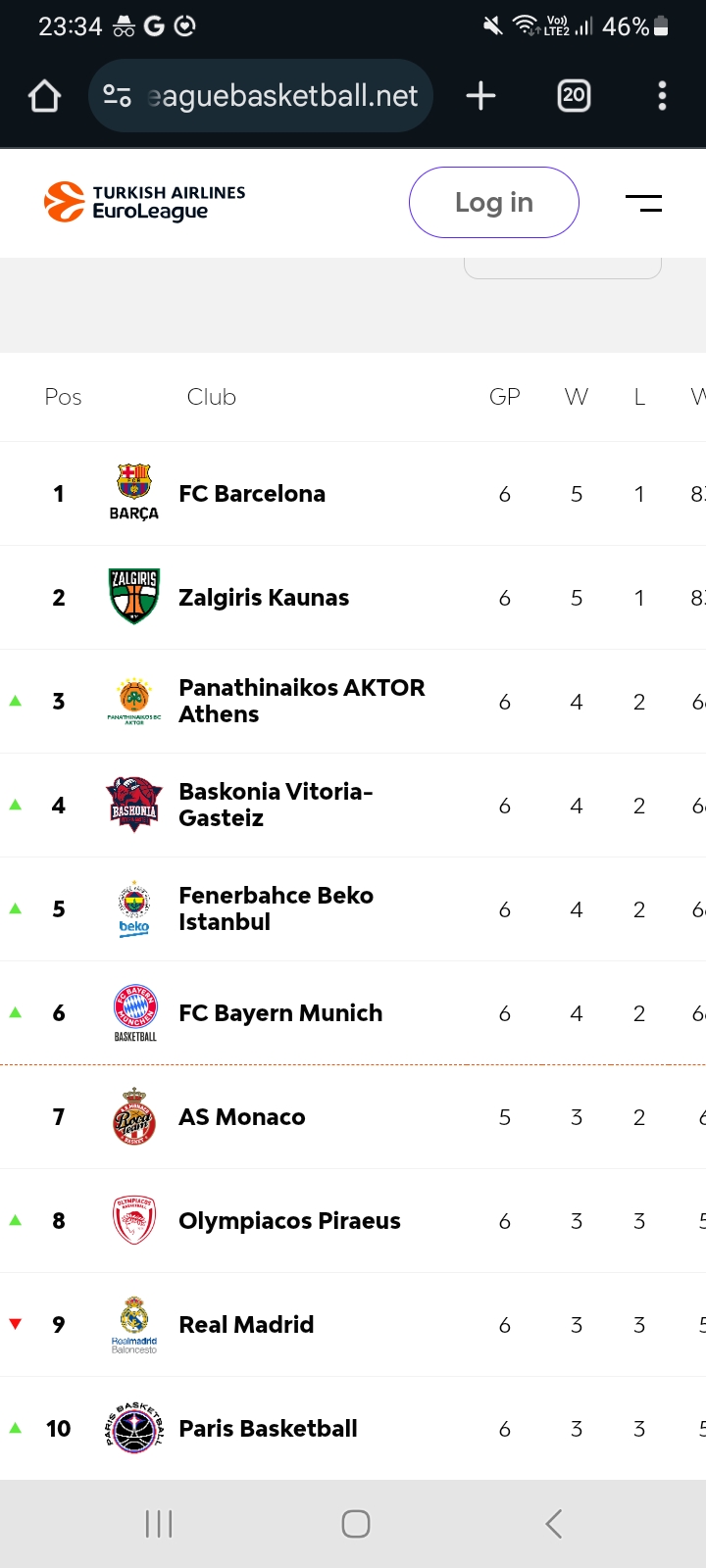This screenshot has height=1568, width=706.
Task: Open Real Madrid club link
Action: point(246,1324)
